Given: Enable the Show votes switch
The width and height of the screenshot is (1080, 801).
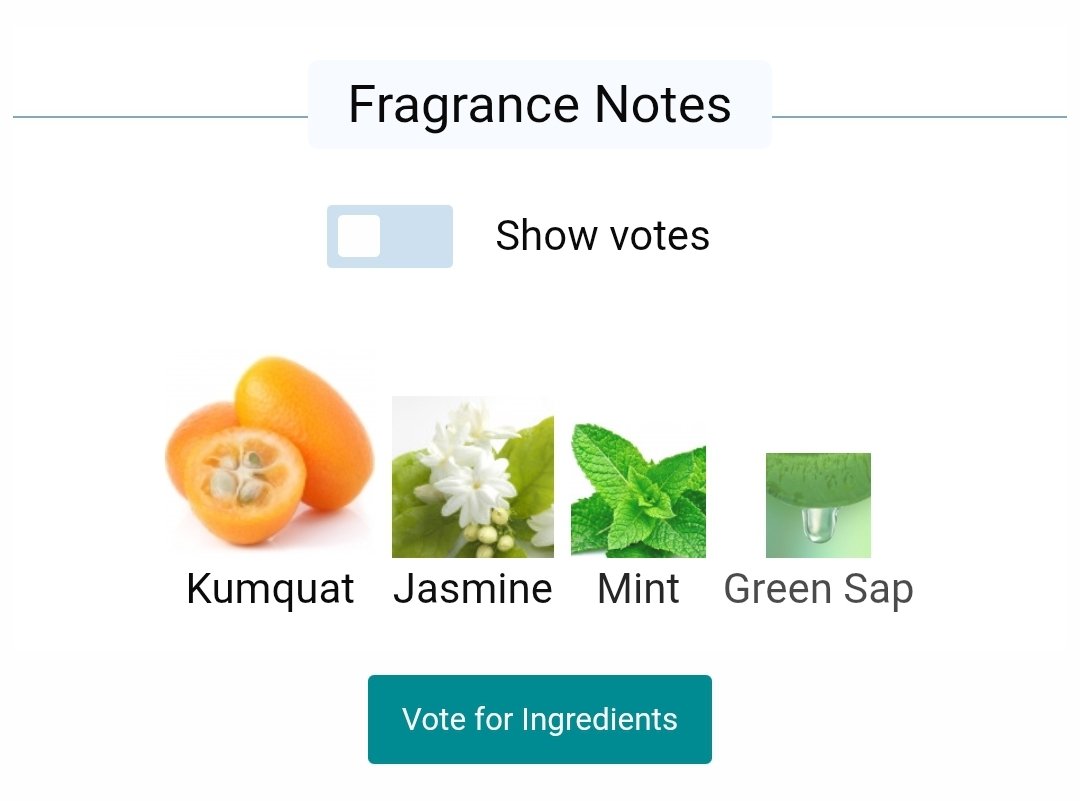Looking at the screenshot, I should [390, 237].
